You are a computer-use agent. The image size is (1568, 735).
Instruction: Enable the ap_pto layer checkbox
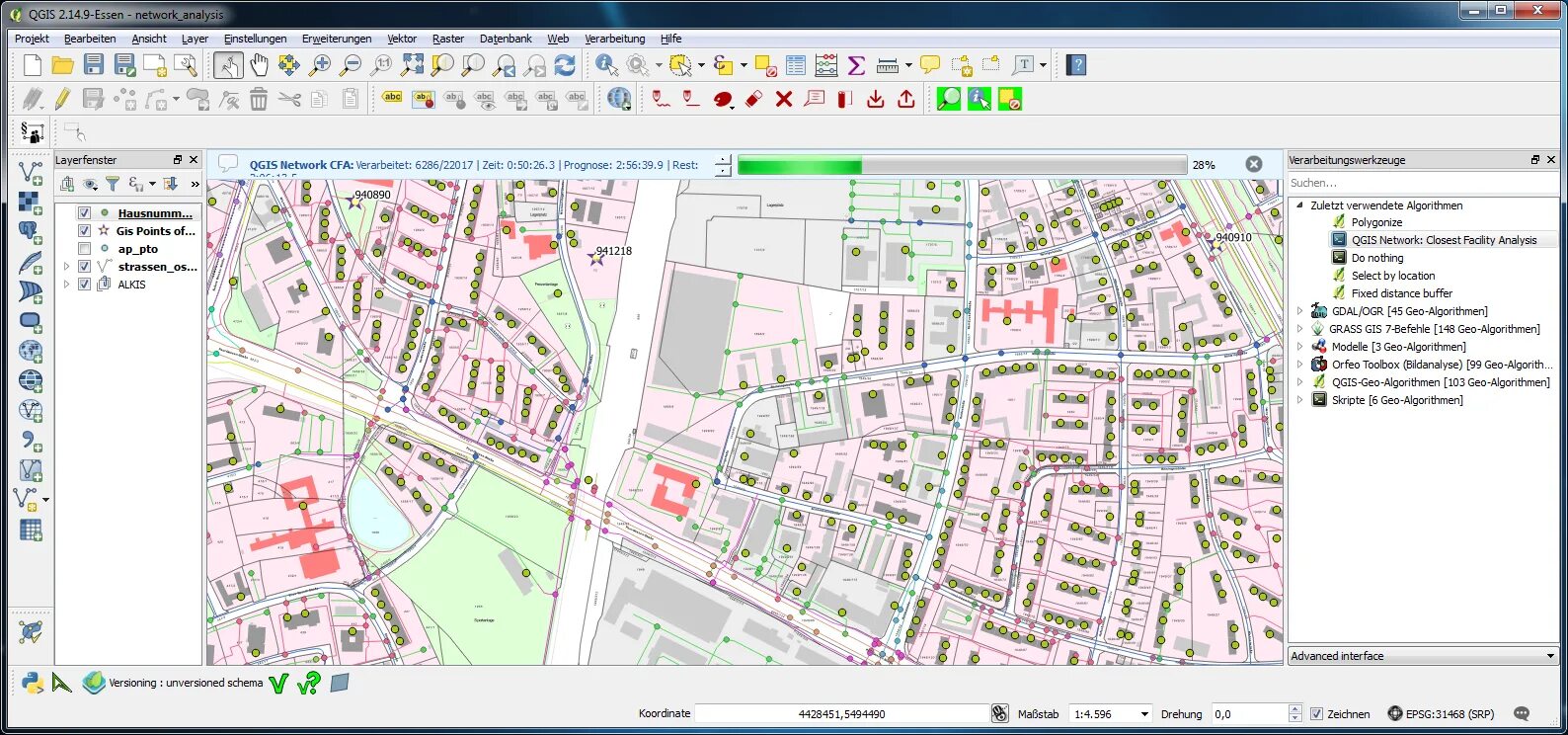(84, 249)
